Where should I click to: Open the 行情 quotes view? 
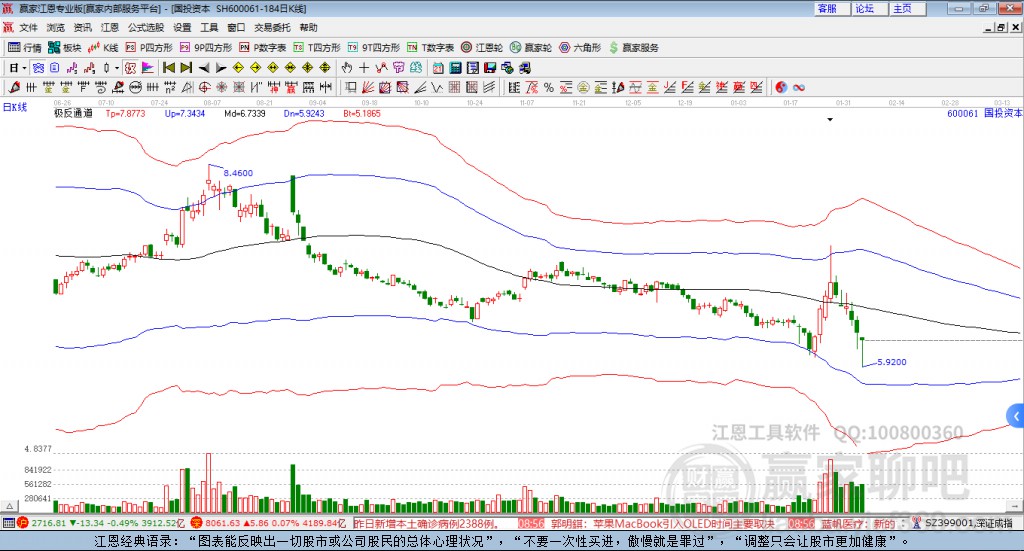pos(25,48)
